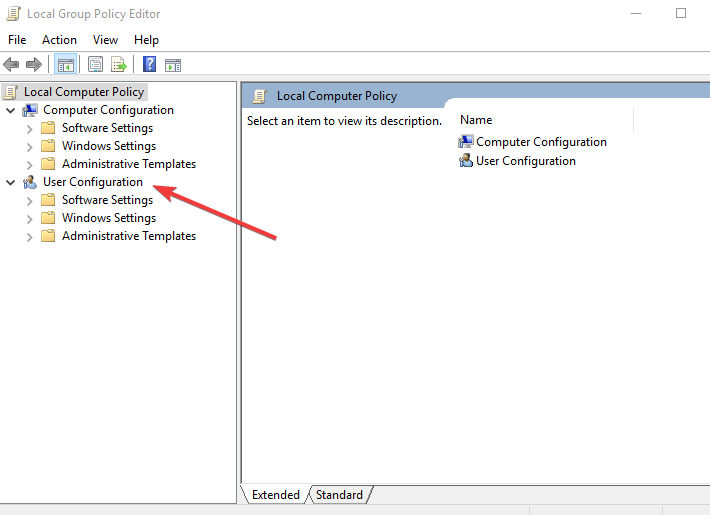Click the Local Group Policy Editor title bar icon
The height and width of the screenshot is (515, 710).
(x=13, y=14)
